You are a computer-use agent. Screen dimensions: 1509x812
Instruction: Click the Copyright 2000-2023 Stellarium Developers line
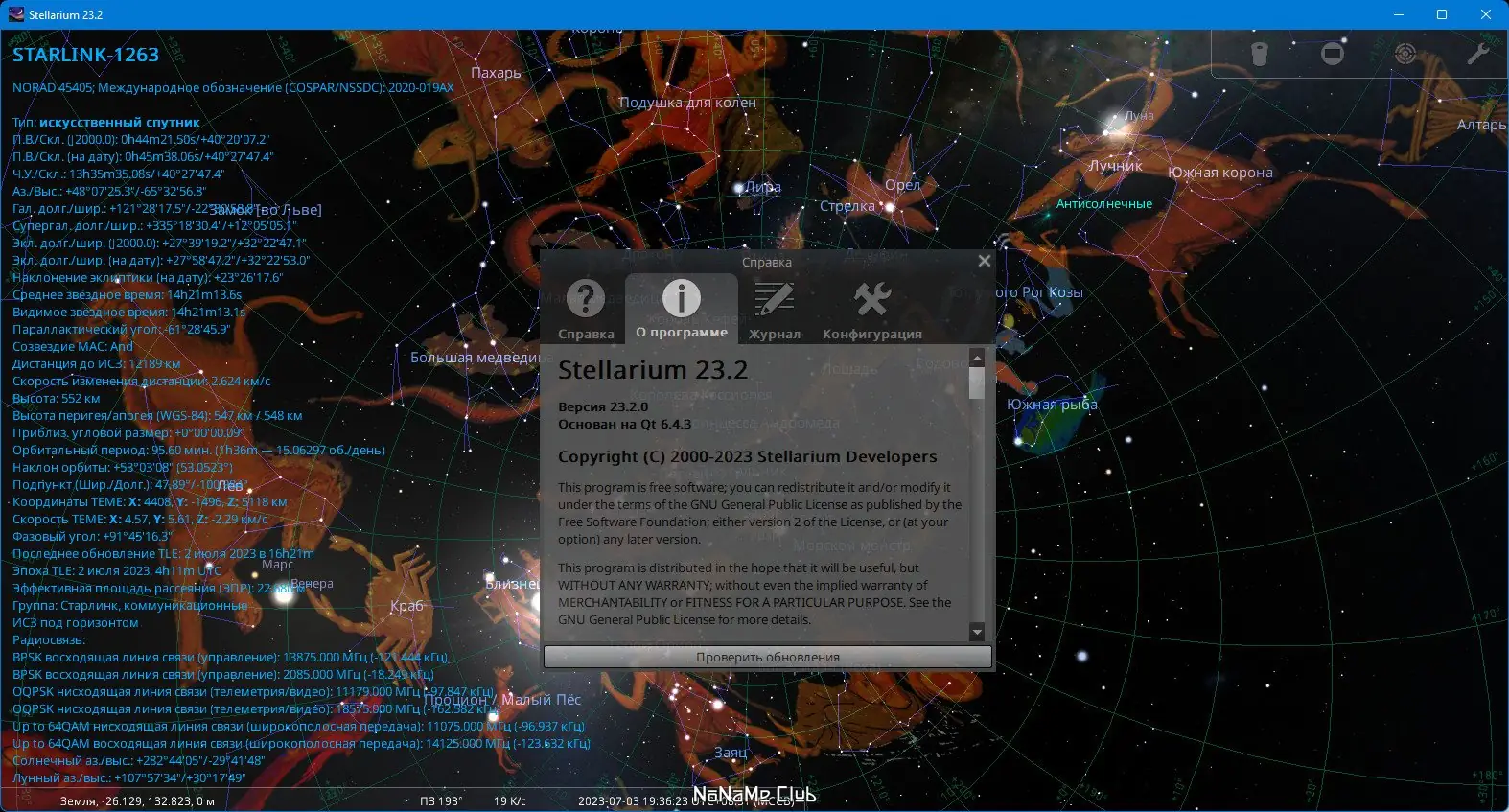coord(748,456)
